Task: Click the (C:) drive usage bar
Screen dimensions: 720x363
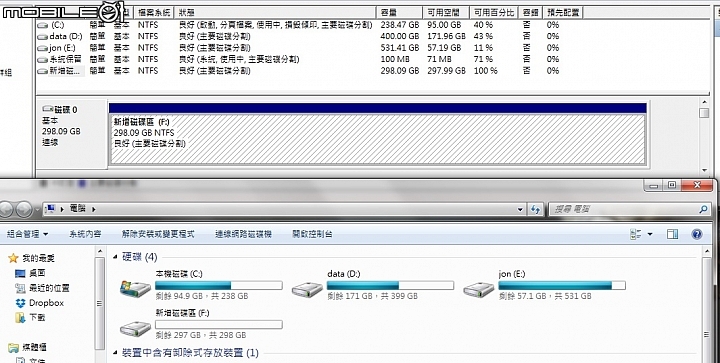Action: point(219,285)
